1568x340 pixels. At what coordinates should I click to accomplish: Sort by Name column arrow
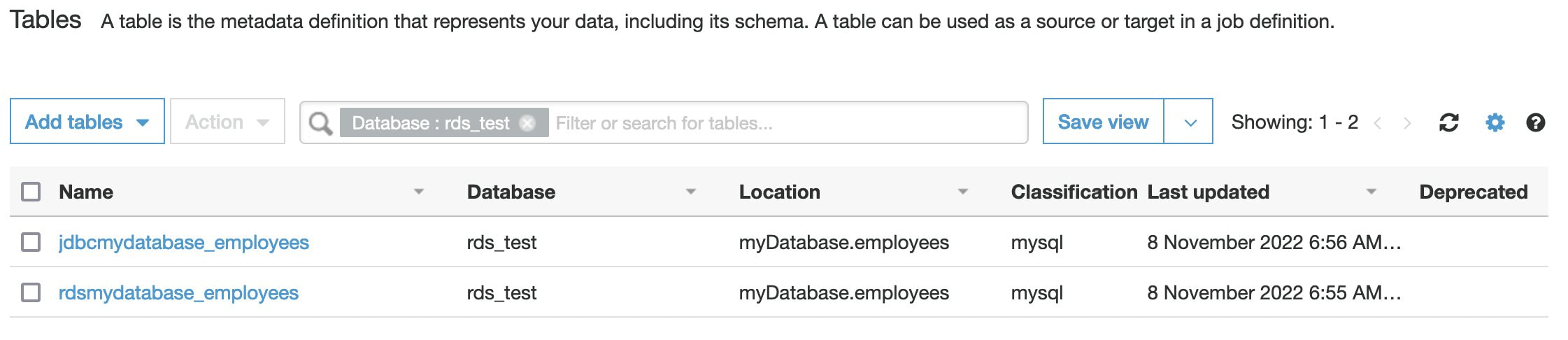[x=419, y=192]
